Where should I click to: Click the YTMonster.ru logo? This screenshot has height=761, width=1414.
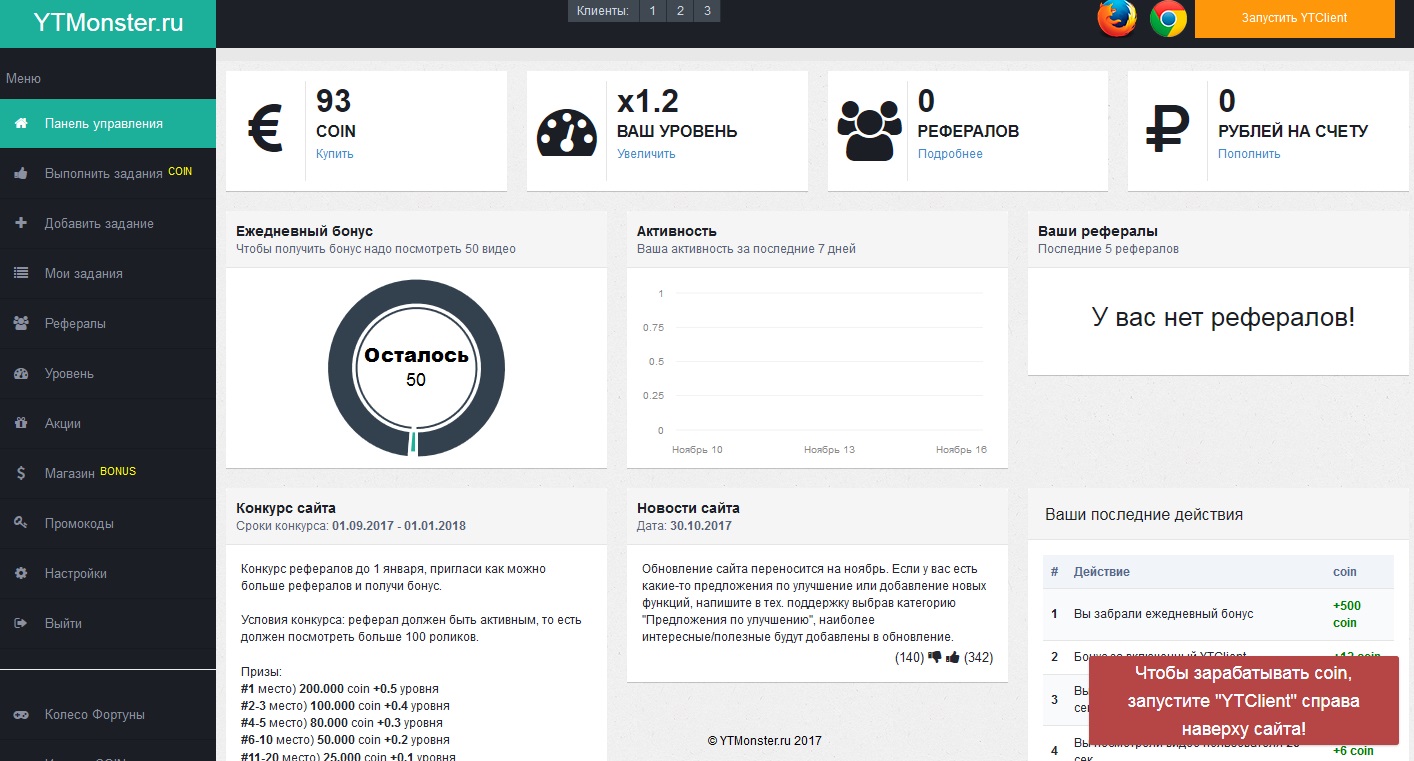point(108,23)
